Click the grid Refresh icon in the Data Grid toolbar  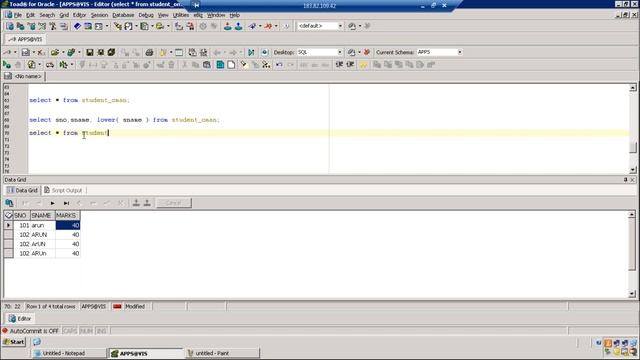click(x=9, y=203)
